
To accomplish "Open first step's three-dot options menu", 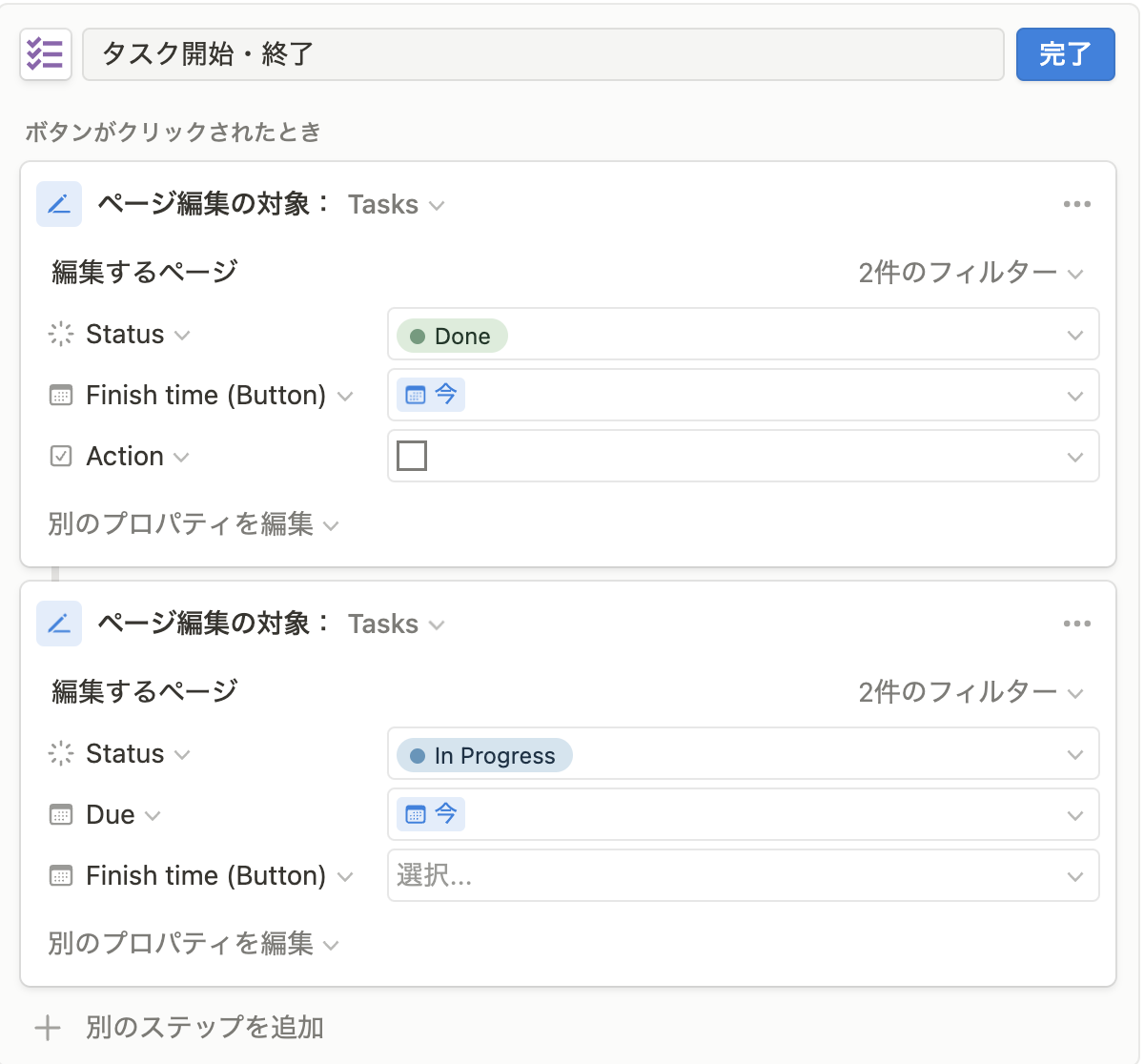I will pyautogui.click(x=1076, y=204).
